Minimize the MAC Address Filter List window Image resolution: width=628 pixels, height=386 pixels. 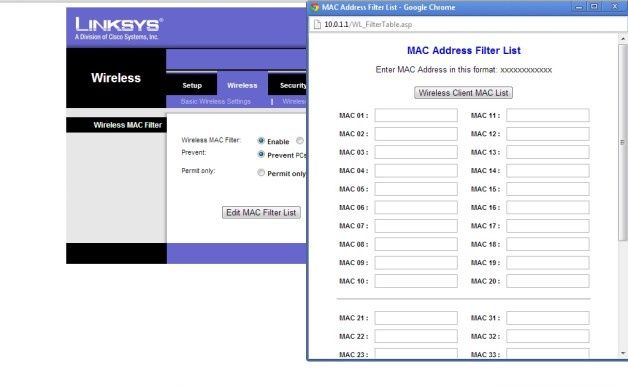coord(579,7)
